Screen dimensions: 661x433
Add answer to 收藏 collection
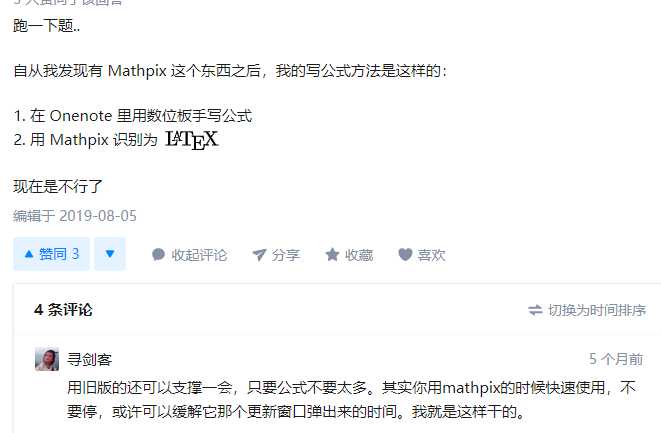359,255
